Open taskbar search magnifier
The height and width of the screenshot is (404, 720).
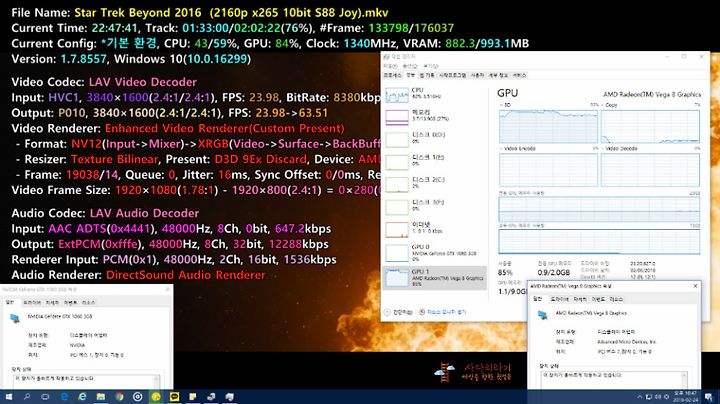pos(27,397)
